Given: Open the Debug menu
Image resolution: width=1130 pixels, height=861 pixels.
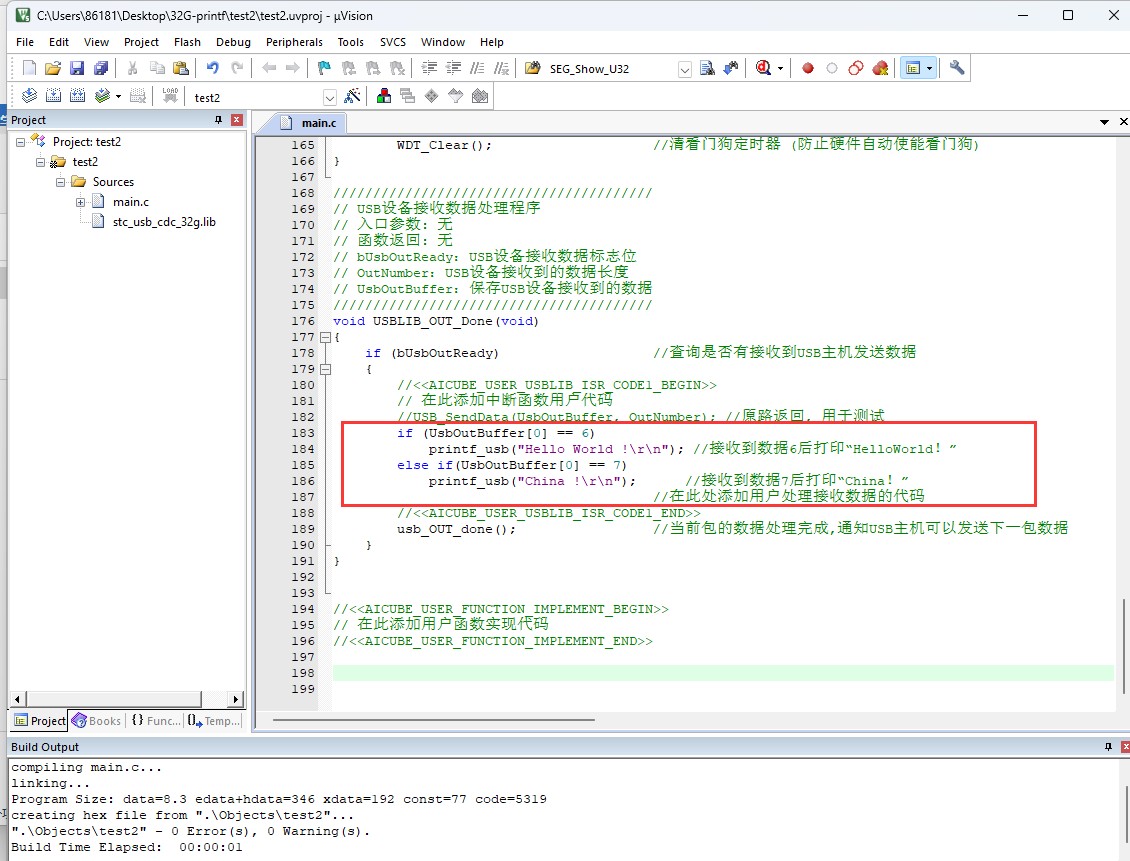Looking at the screenshot, I should point(233,42).
